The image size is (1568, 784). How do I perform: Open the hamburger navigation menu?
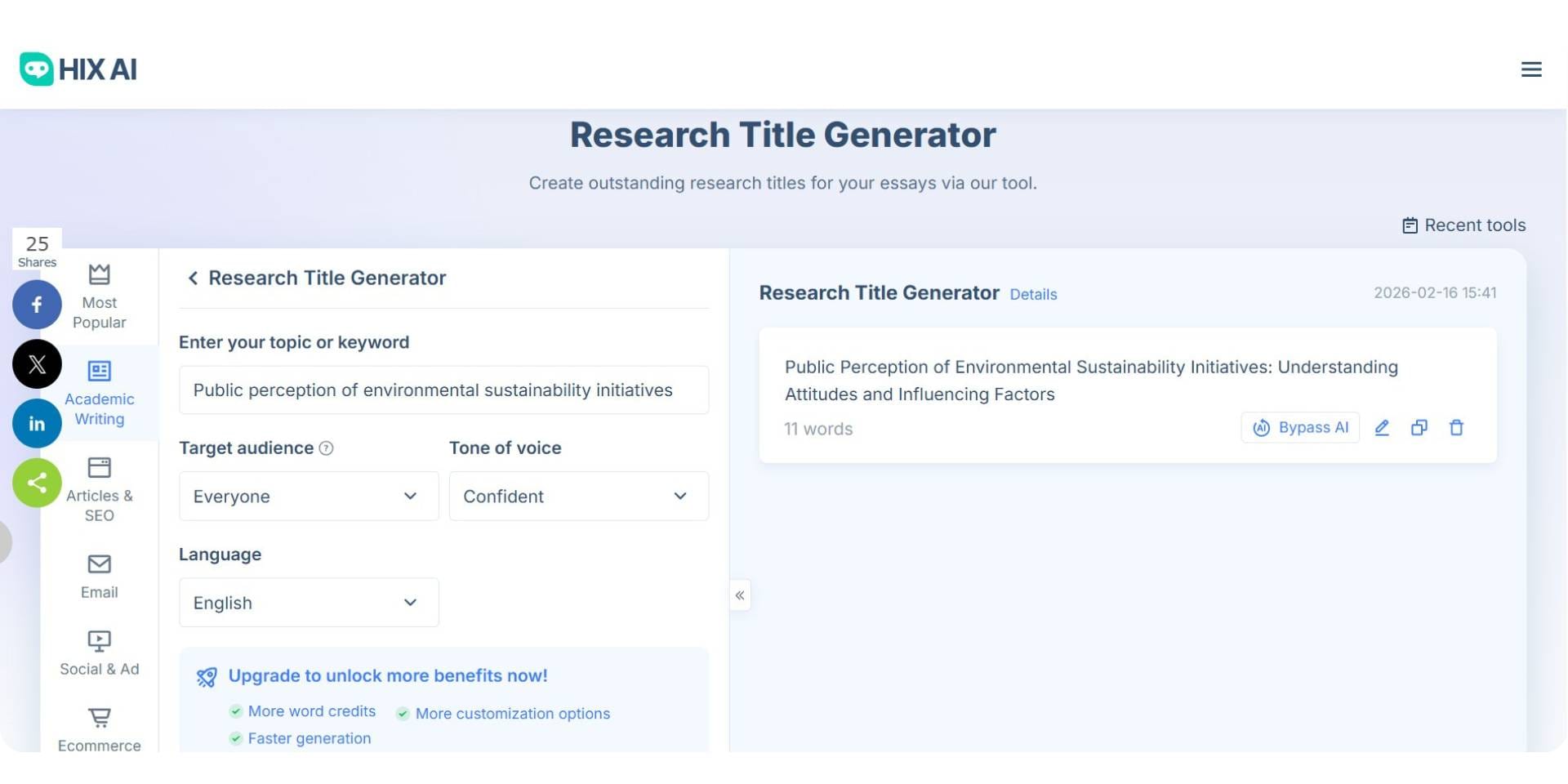pos(1531,69)
